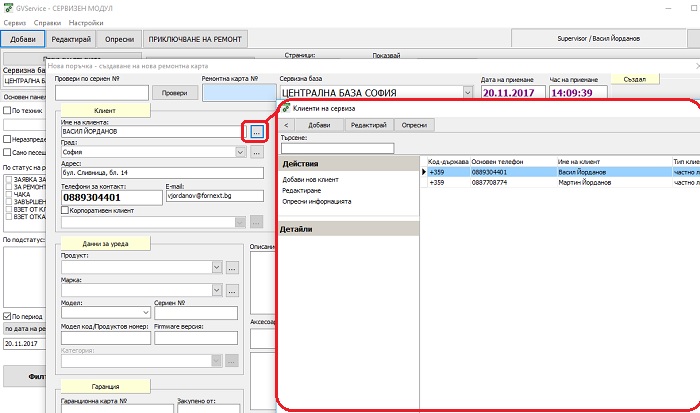
Task: Toggle Неразпределени checkbox
Action: [x=7, y=139]
